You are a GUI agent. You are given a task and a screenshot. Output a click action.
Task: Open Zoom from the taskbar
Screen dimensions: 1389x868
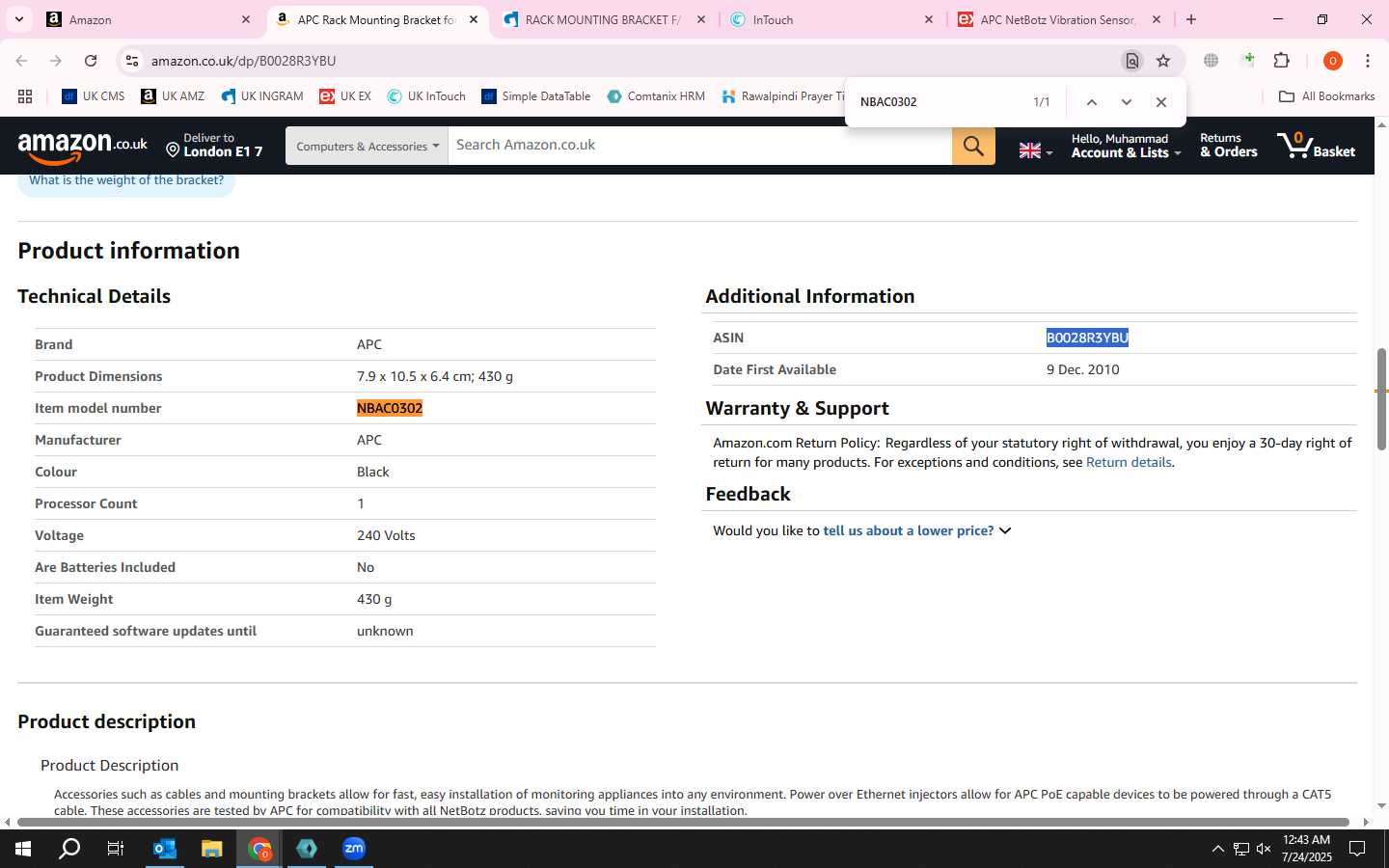point(354,849)
